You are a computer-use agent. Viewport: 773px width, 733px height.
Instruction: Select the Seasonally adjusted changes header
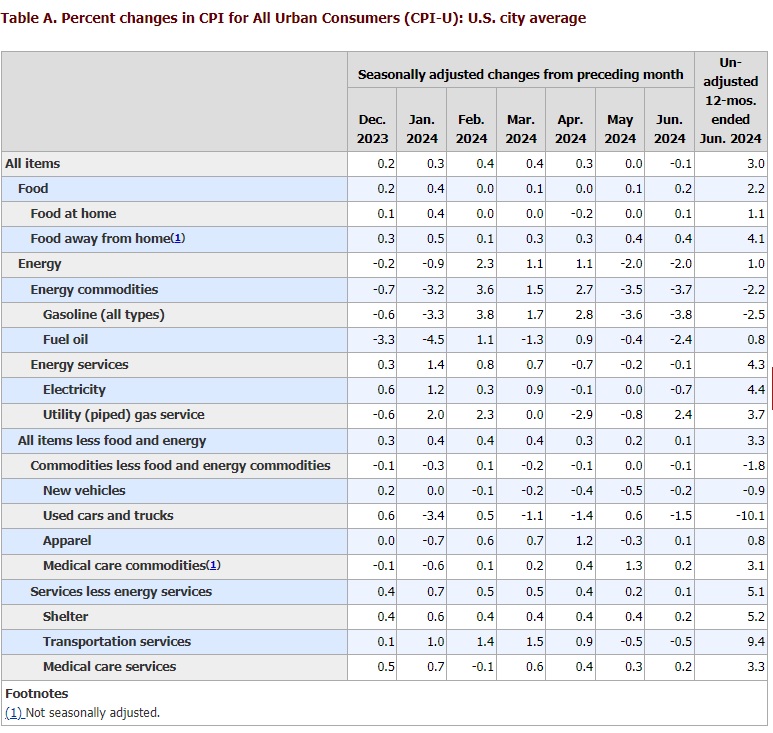[x=520, y=74]
